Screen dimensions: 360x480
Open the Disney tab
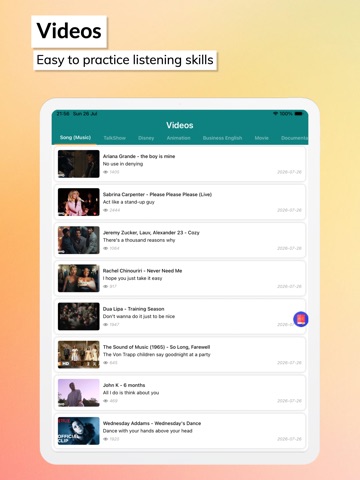(146, 138)
